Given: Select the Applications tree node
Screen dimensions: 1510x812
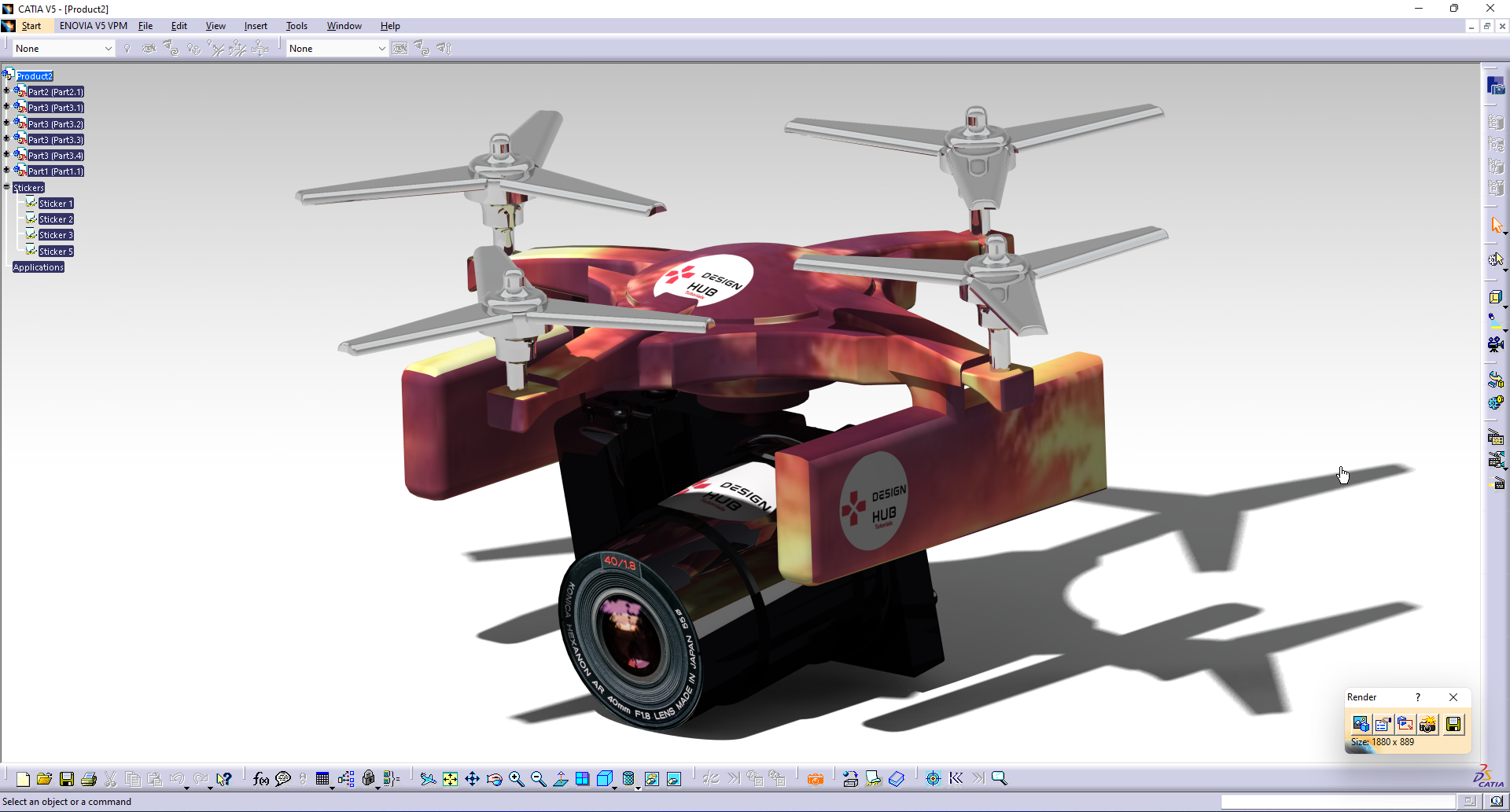Looking at the screenshot, I should [x=39, y=267].
